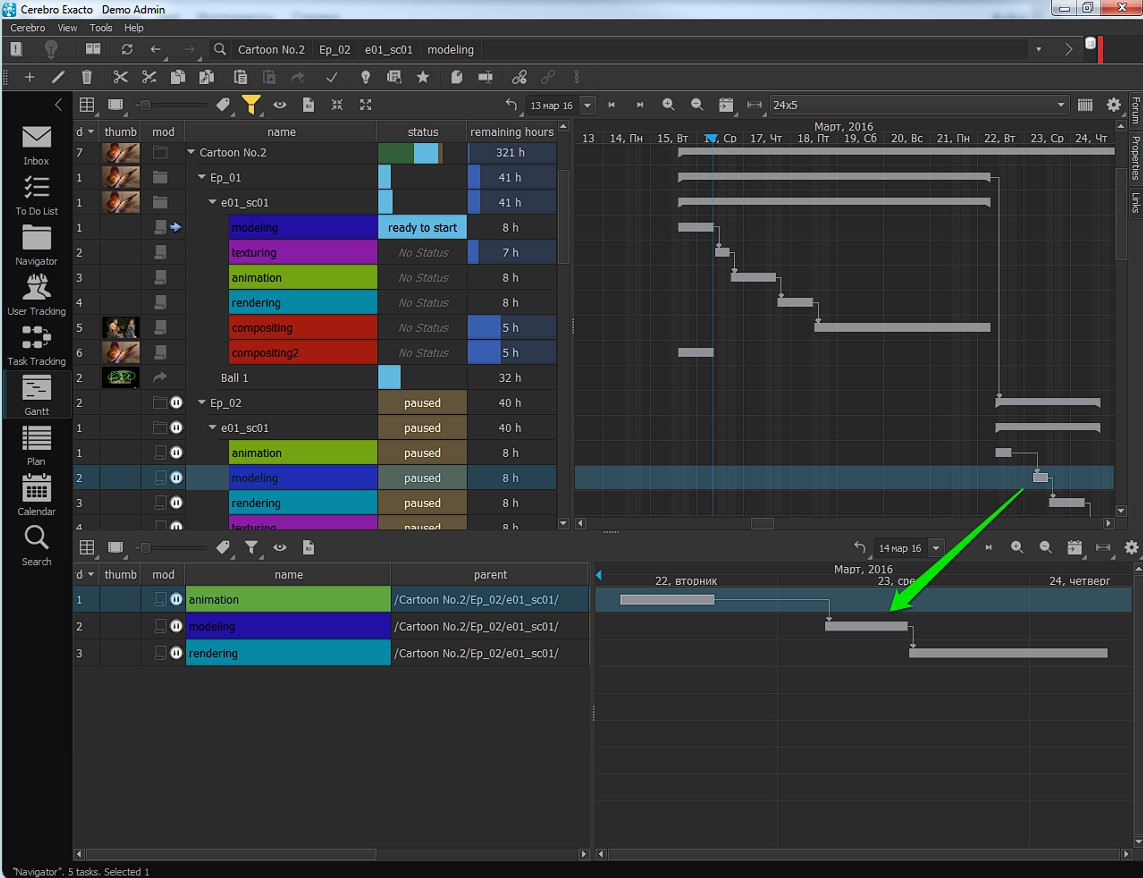Open User Tracking in sidebar
Viewport: 1143px width, 878px height.
(36, 296)
